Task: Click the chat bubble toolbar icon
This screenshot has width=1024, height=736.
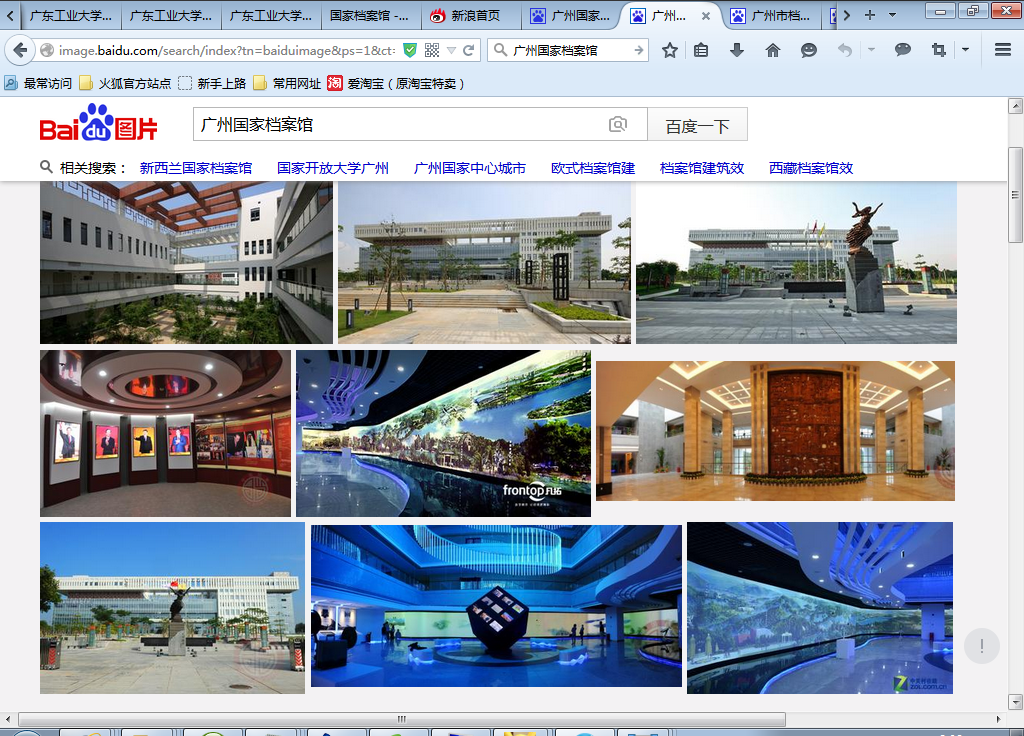Action: pyautogui.click(x=903, y=50)
